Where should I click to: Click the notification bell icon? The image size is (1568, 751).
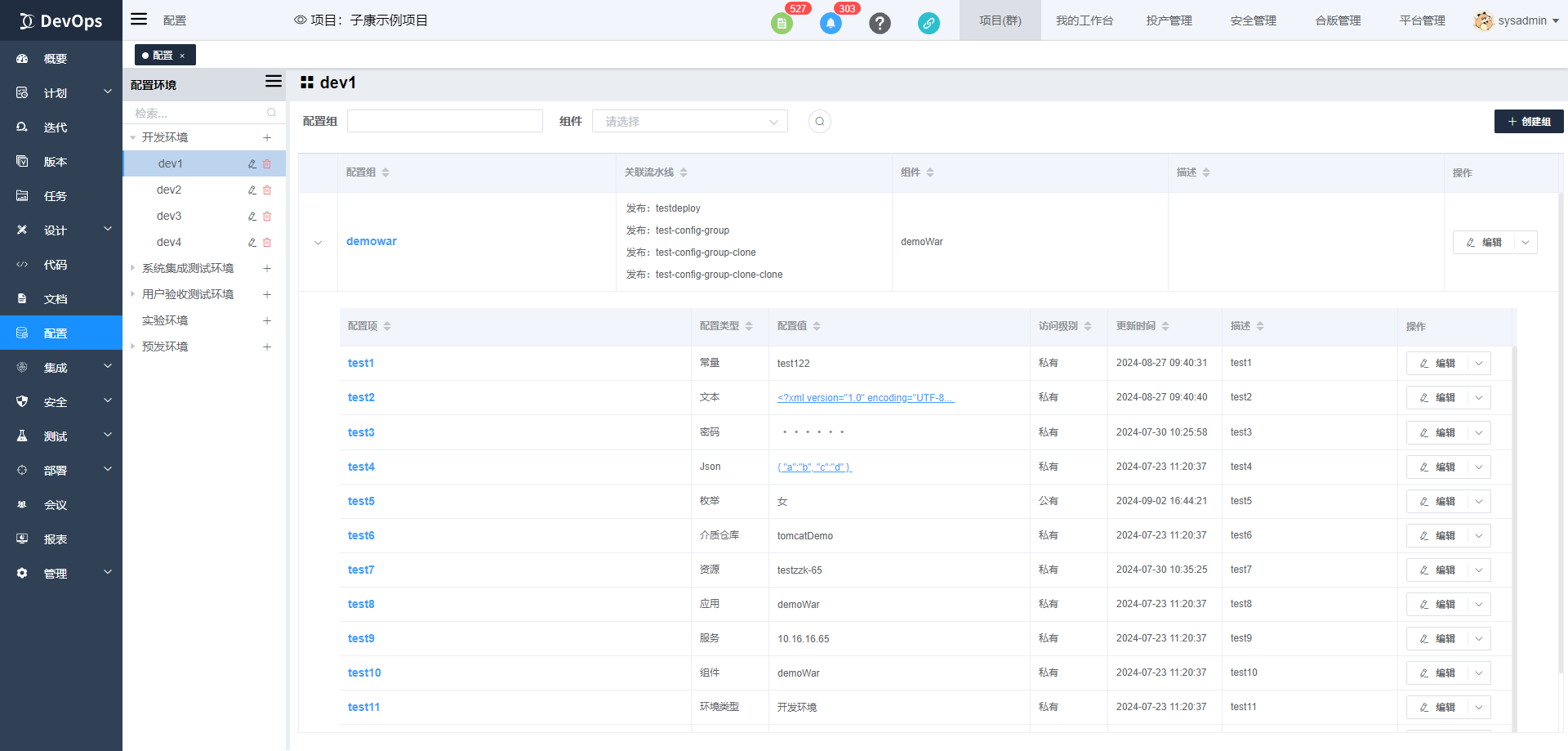pos(831,23)
